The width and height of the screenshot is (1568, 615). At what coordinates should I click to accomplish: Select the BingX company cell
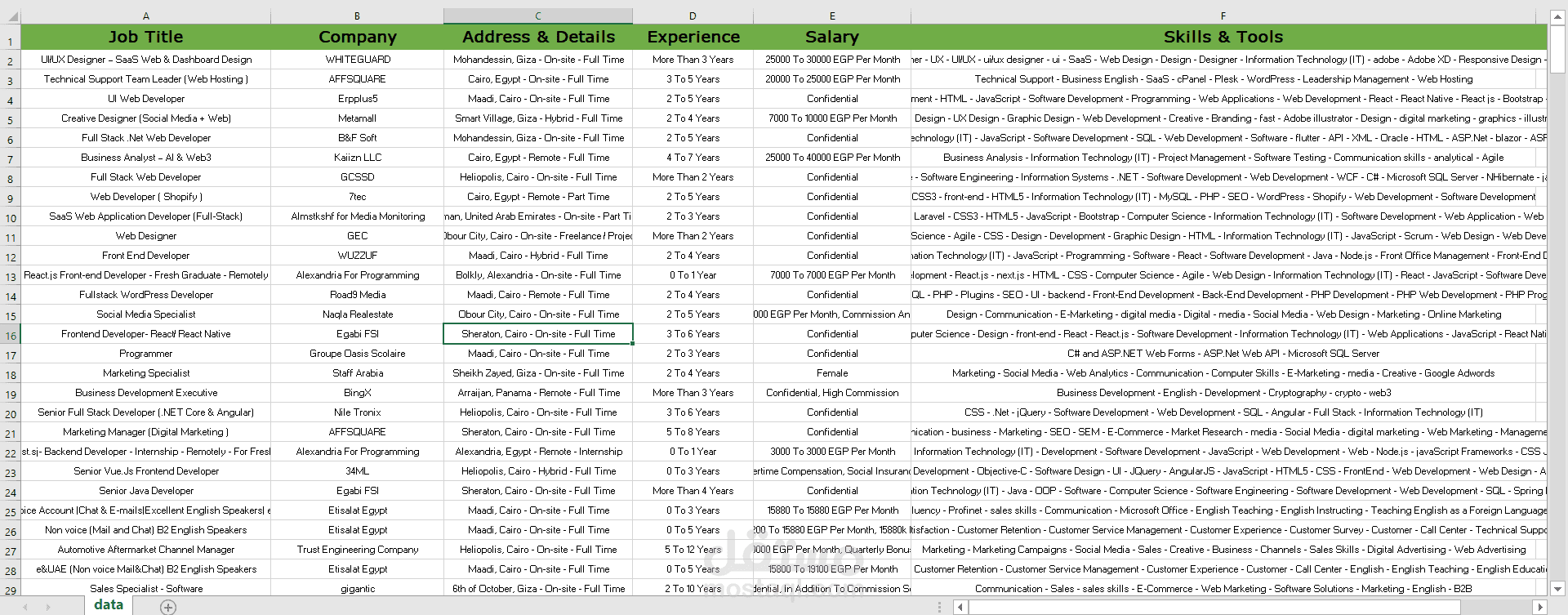(x=358, y=393)
